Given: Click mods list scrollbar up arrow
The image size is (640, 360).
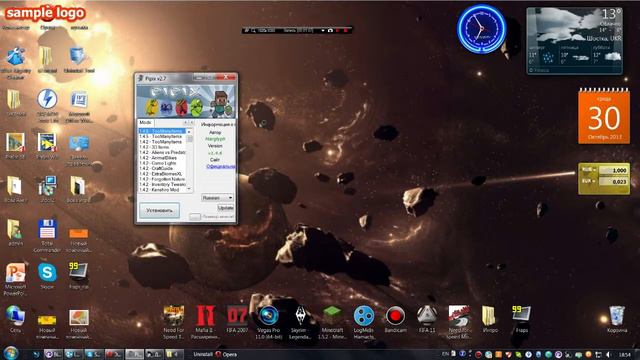Looking at the screenshot, I should tap(189, 131).
